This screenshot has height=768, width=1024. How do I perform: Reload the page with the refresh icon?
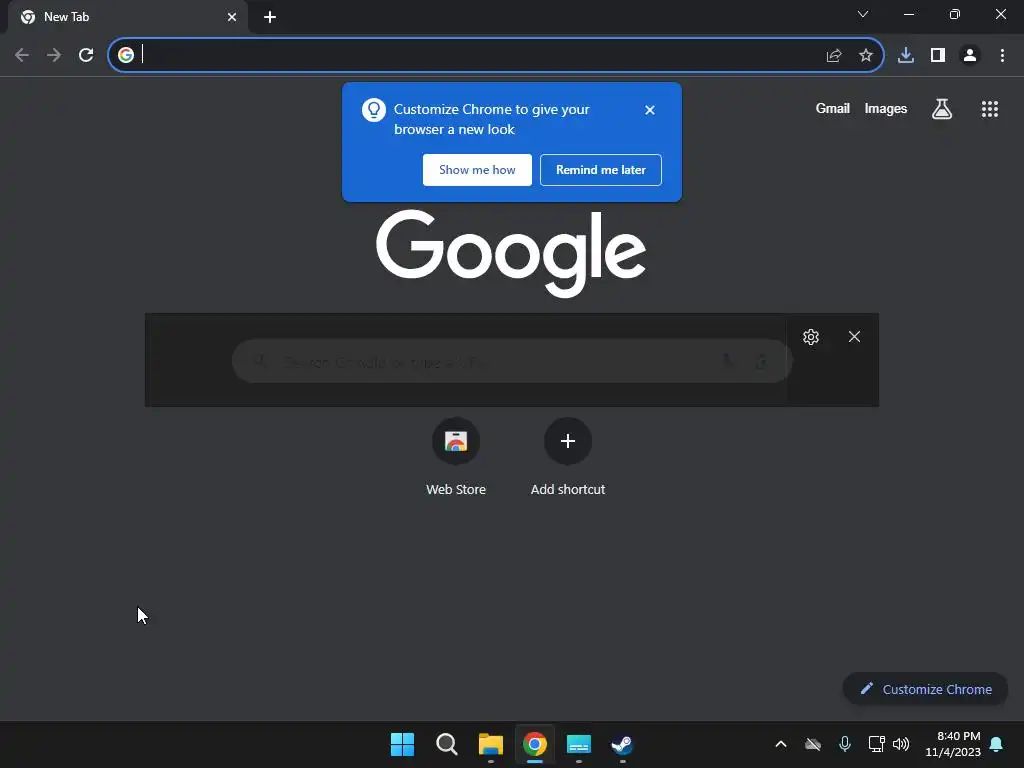(x=86, y=56)
